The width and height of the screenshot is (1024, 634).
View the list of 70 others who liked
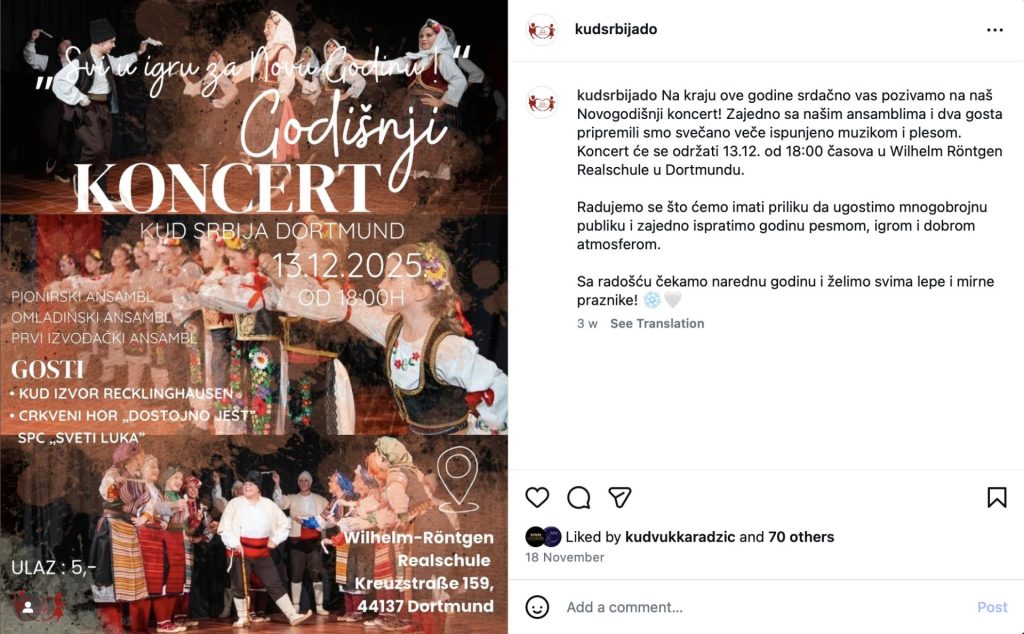[801, 537]
